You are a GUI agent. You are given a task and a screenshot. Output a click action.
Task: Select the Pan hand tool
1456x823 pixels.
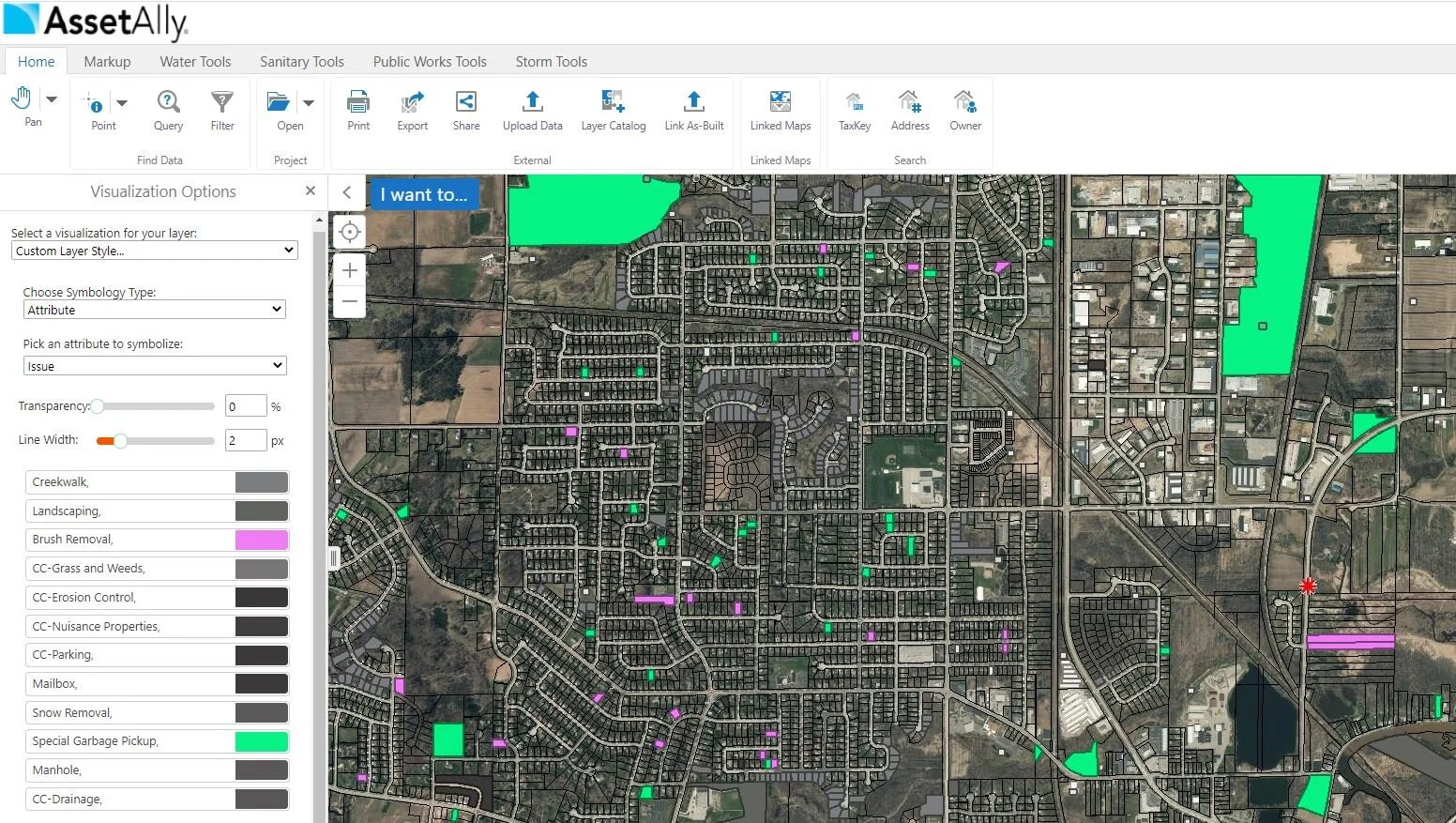pyautogui.click(x=22, y=98)
